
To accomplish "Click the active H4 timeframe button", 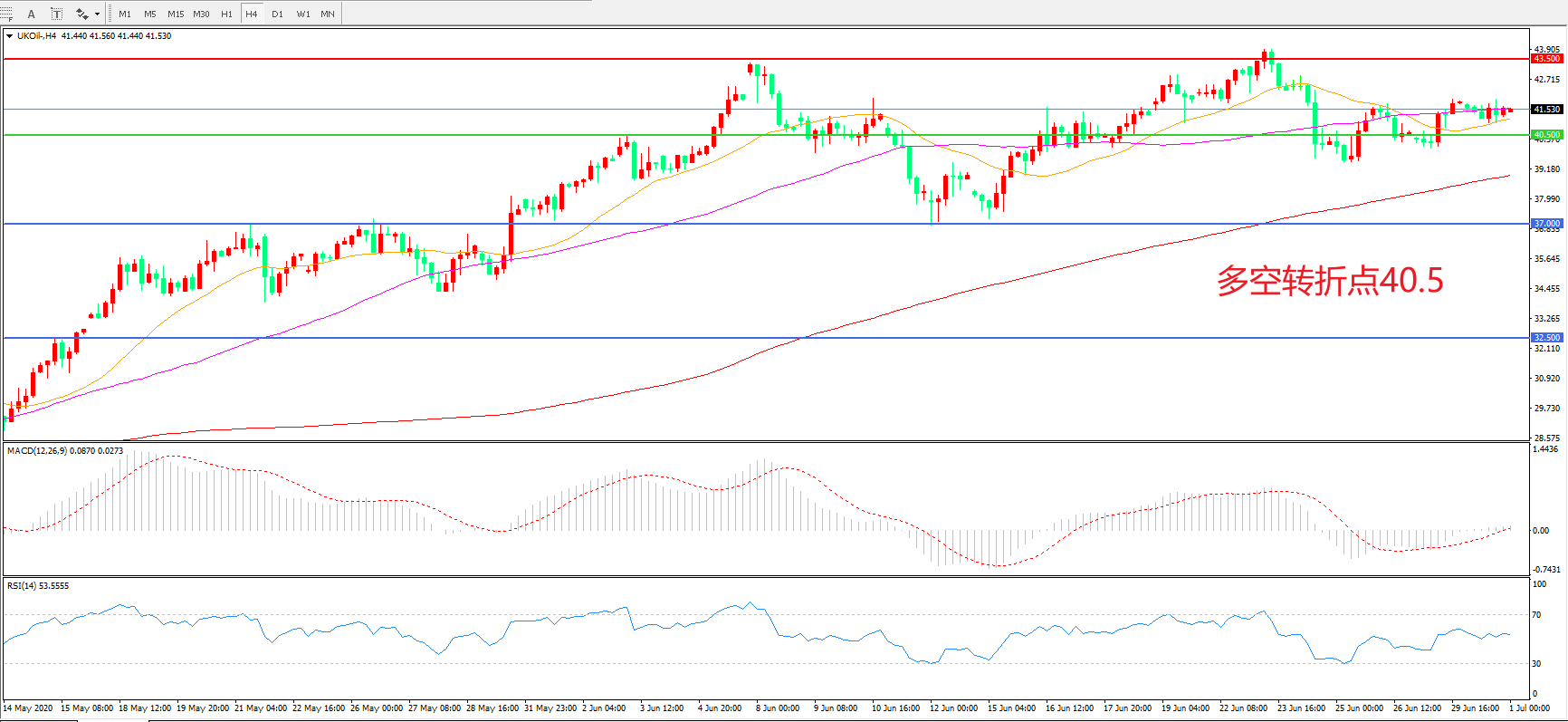I will tap(252, 14).
